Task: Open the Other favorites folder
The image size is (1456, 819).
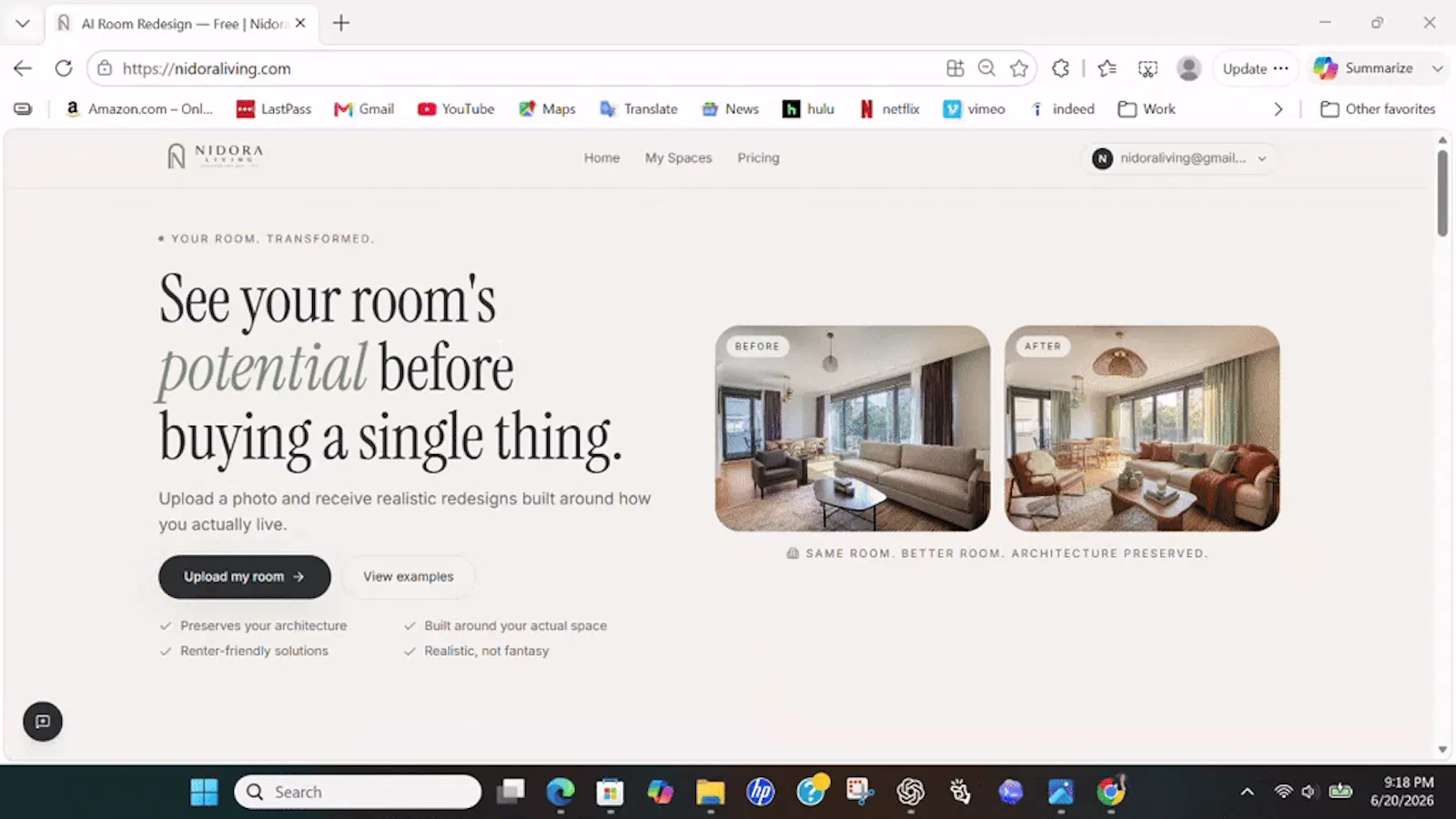Action: tap(1378, 108)
